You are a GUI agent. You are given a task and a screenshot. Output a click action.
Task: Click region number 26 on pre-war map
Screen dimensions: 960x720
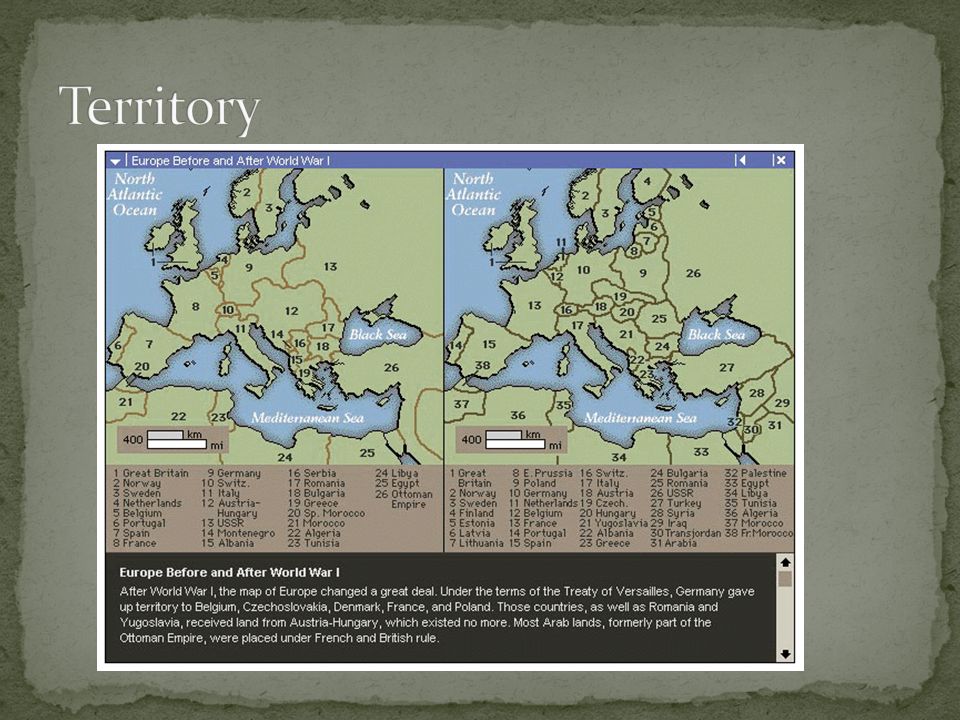click(391, 367)
